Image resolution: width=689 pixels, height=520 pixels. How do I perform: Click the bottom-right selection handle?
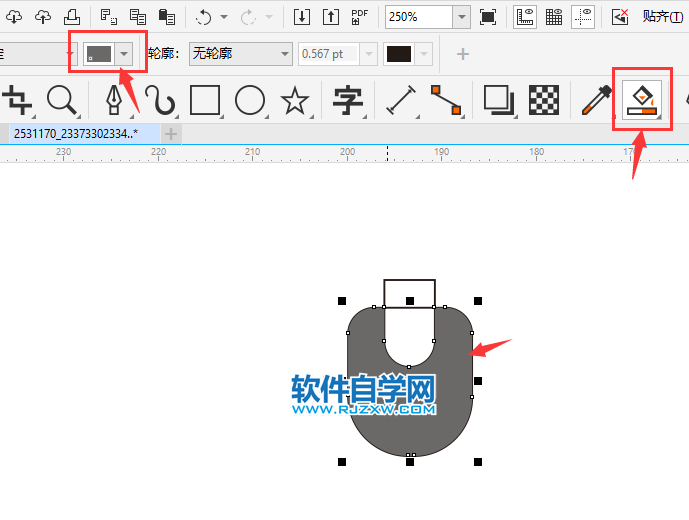point(478,462)
